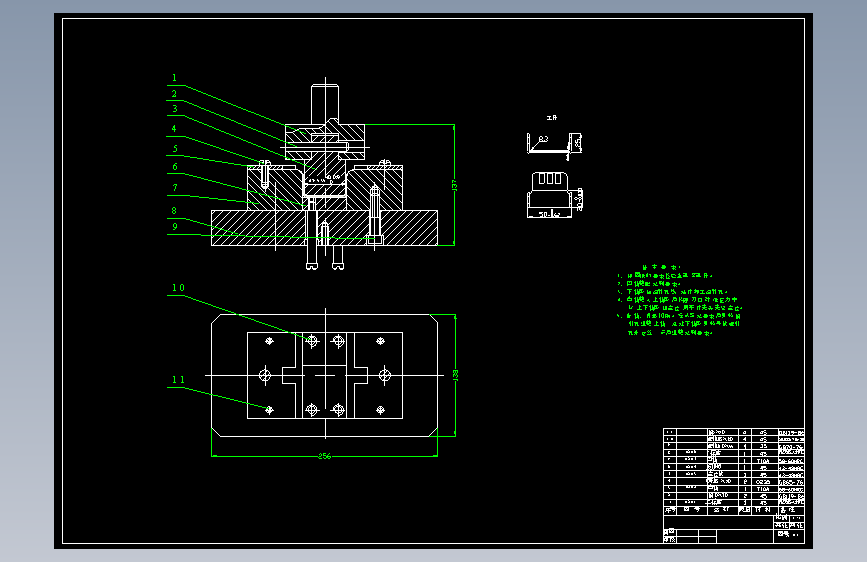Select callout label 11 near plan view

(178, 379)
